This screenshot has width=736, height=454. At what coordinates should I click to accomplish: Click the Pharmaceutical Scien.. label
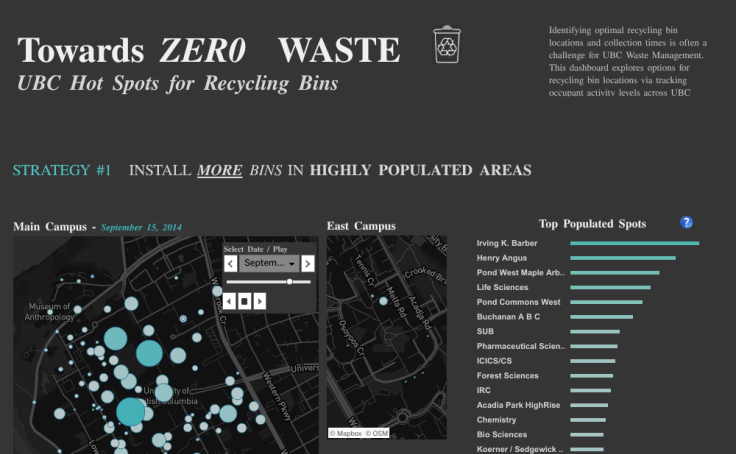tap(521, 346)
